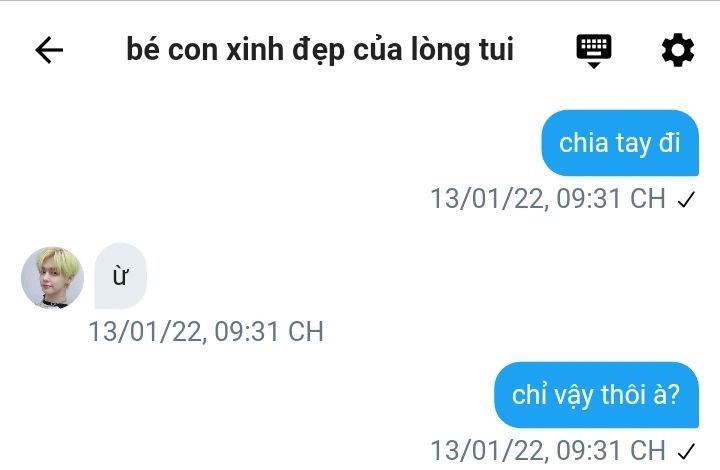Tap the sent checkmark under 'chỉ vậy thôi à?'

(686, 451)
